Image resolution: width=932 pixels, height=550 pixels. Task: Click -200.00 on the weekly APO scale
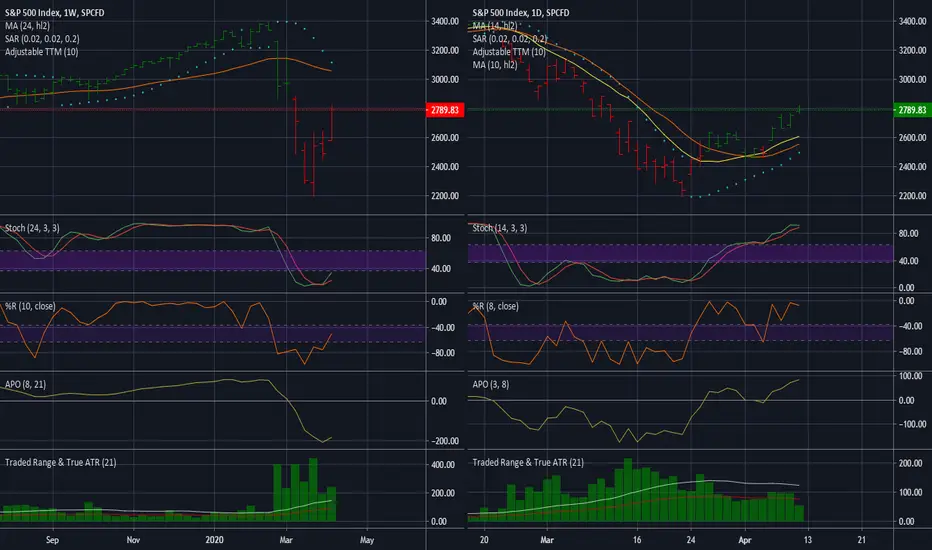445,441
